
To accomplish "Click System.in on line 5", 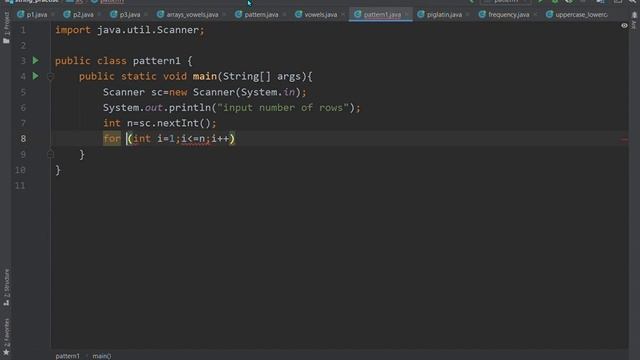I will 268,92.
